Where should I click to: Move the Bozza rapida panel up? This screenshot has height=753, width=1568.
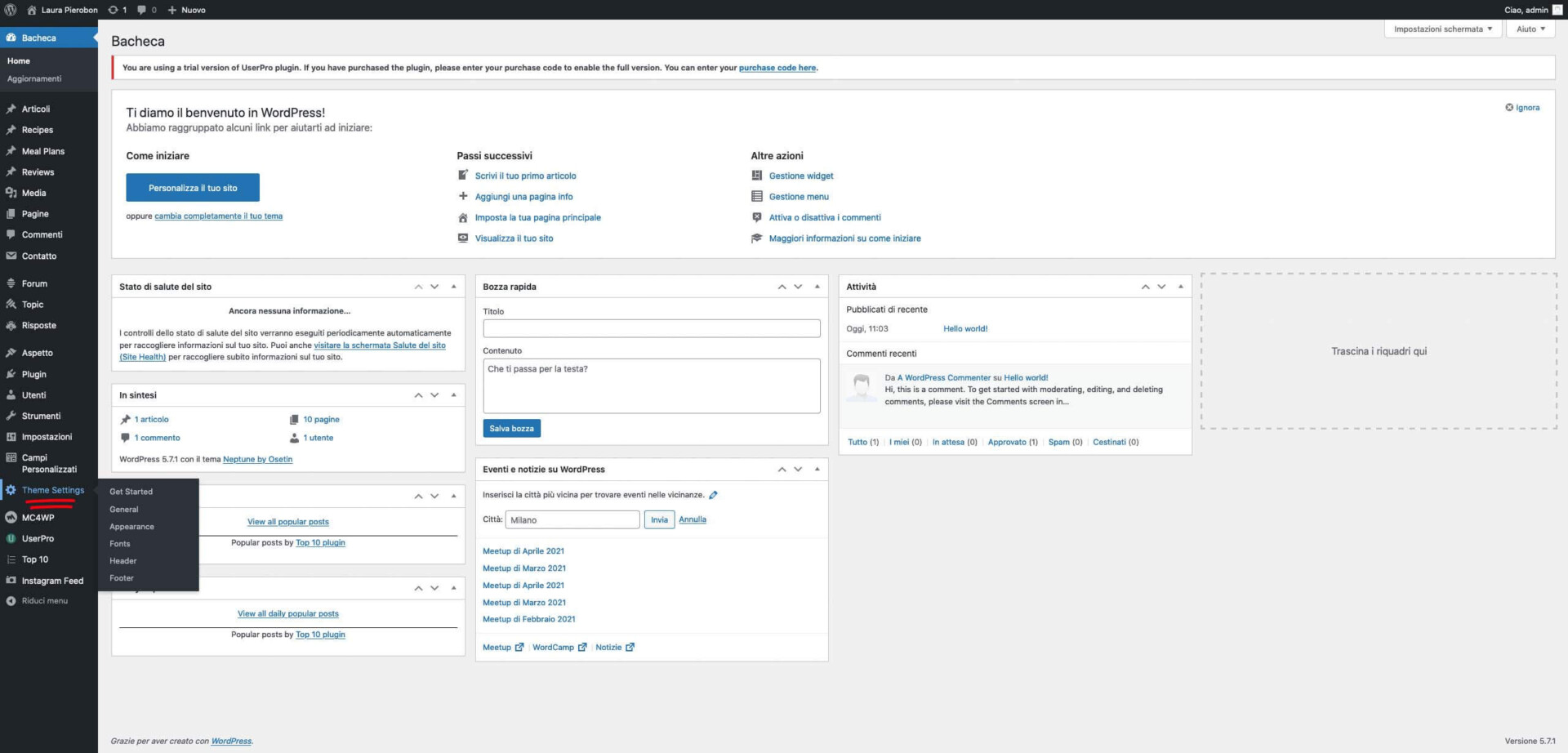782,287
